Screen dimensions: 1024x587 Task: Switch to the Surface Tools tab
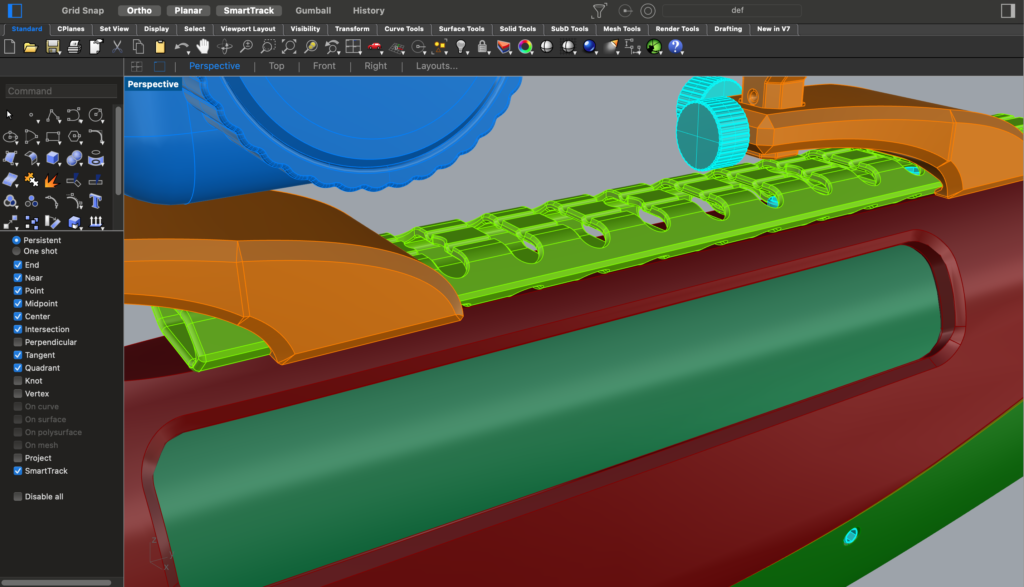[462, 29]
